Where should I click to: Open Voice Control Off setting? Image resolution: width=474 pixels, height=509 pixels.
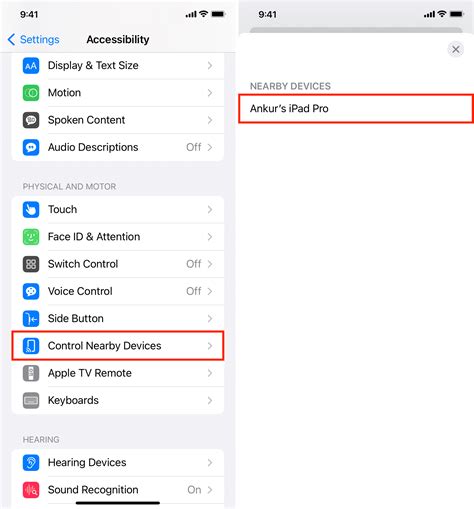point(118,291)
